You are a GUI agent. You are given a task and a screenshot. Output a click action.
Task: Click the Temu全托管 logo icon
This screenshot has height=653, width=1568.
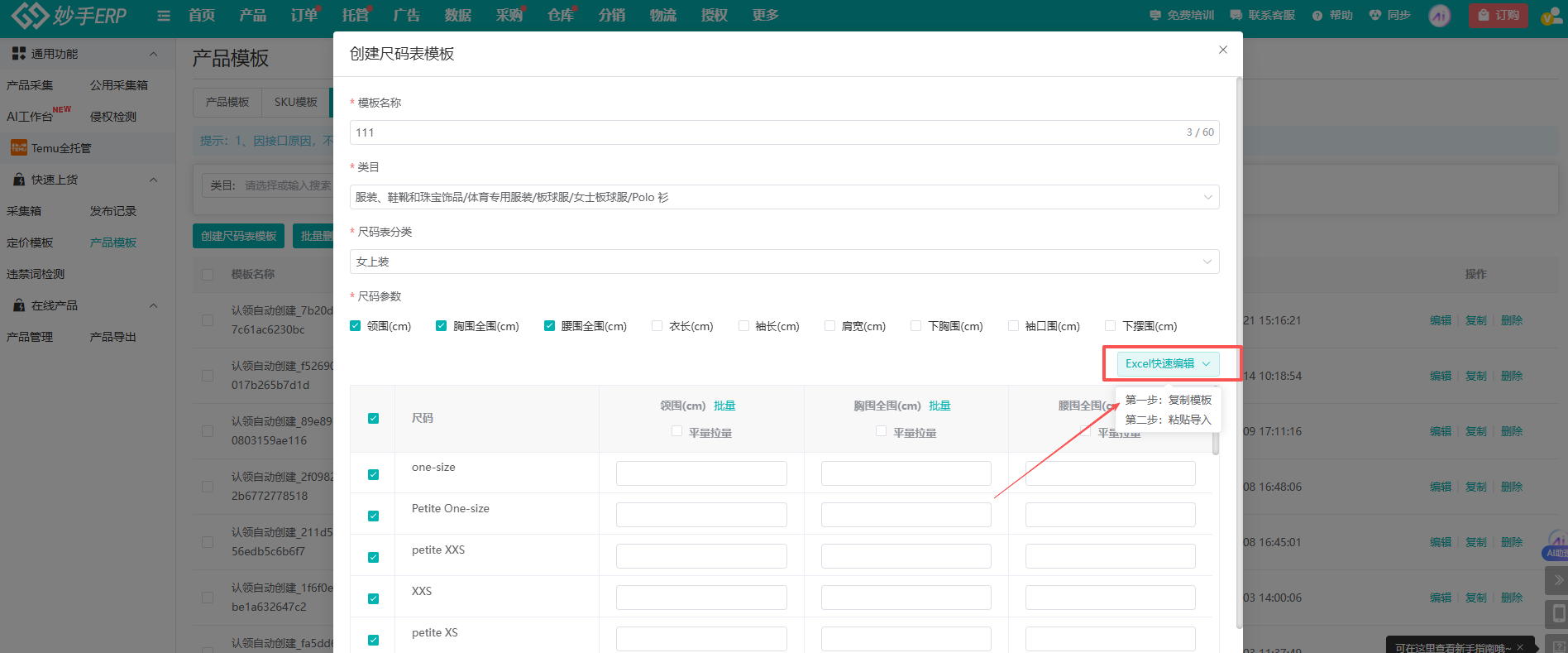18,148
